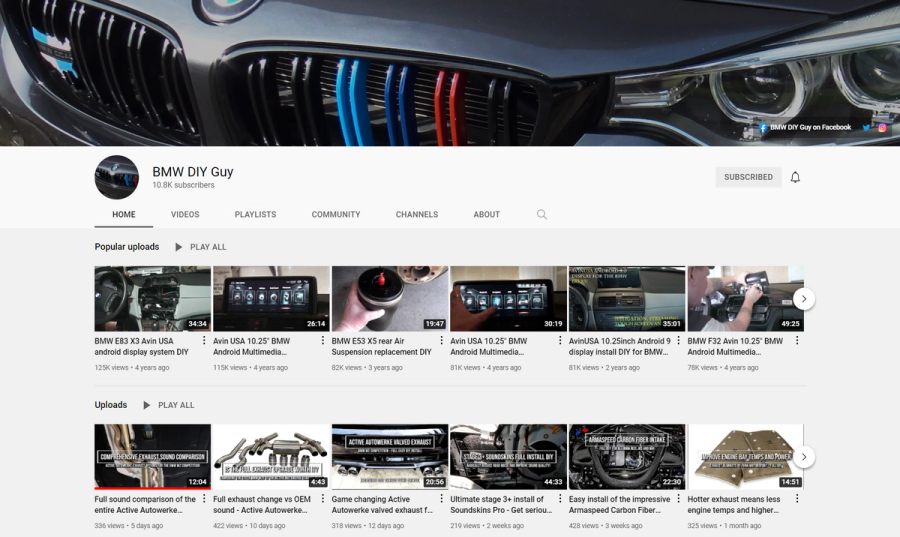Open the 12:04 exhaust sound comparison thumbnail
This screenshot has width=900, height=537.
click(153, 457)
